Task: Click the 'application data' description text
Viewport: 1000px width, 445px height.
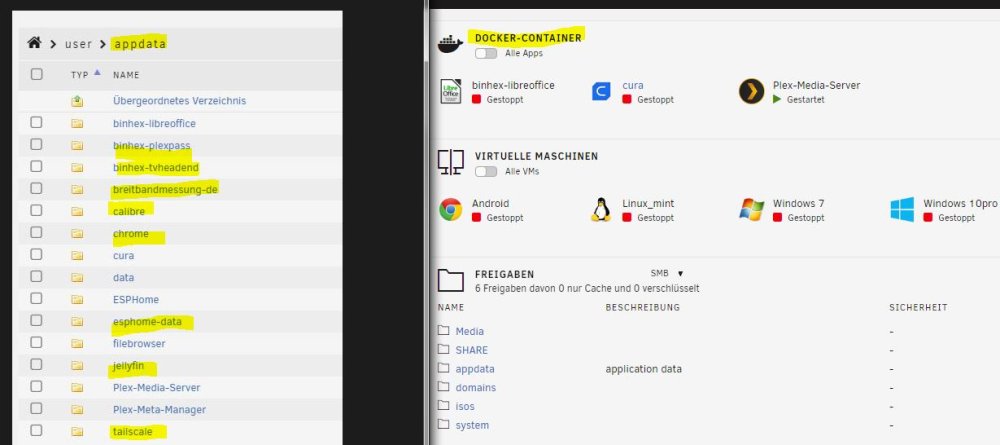Action: (643, 369)
